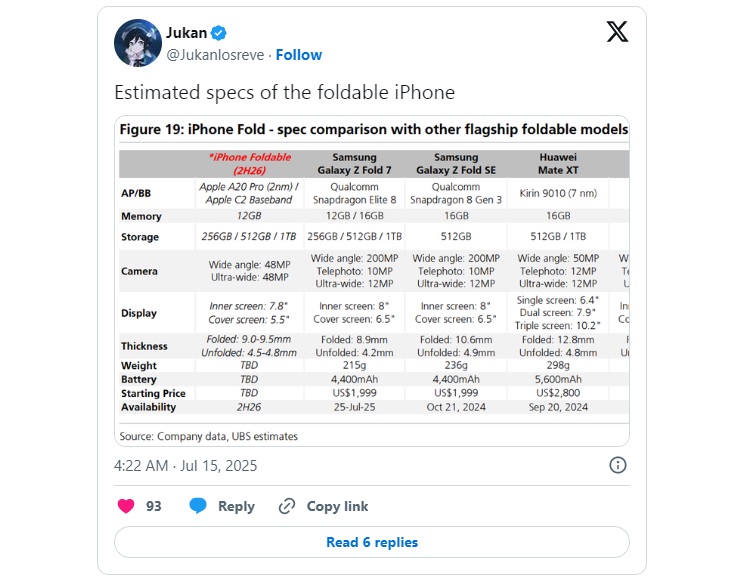Click the Reply text label
The width and height of the screenshot is (750, 581).
236,506
